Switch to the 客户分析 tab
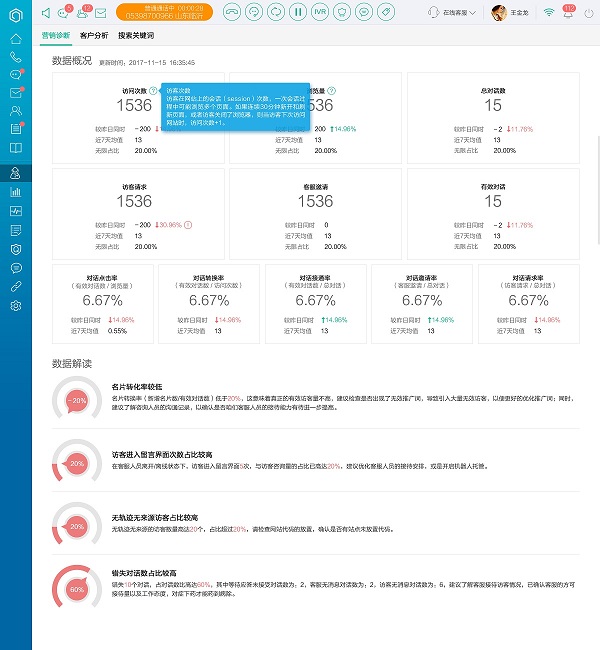The height and width of the screenshot is (650, 600). coord(93,34)
